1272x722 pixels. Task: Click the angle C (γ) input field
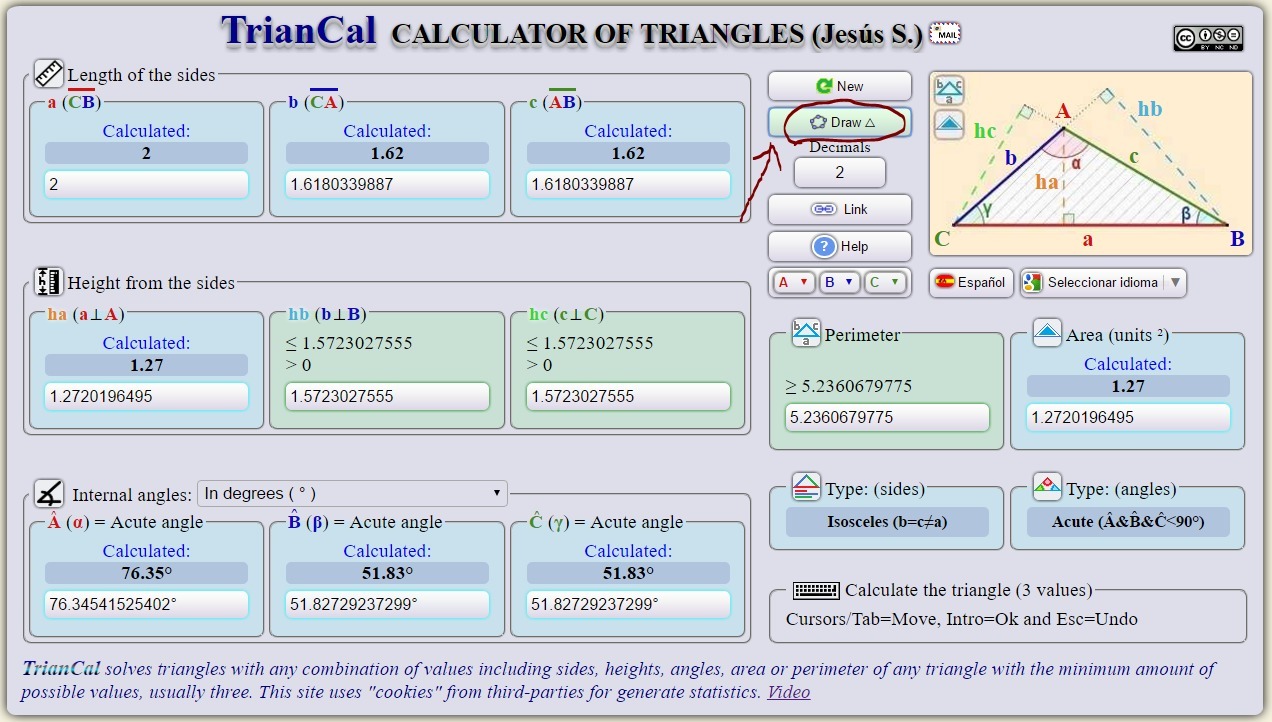[x=628, y=604]
